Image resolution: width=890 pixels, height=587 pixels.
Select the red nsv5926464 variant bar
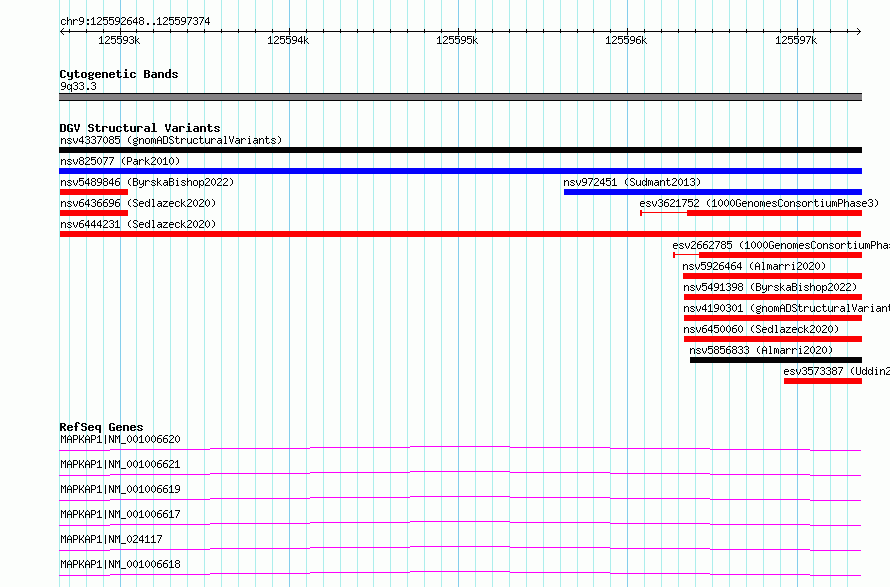point(773,276)
